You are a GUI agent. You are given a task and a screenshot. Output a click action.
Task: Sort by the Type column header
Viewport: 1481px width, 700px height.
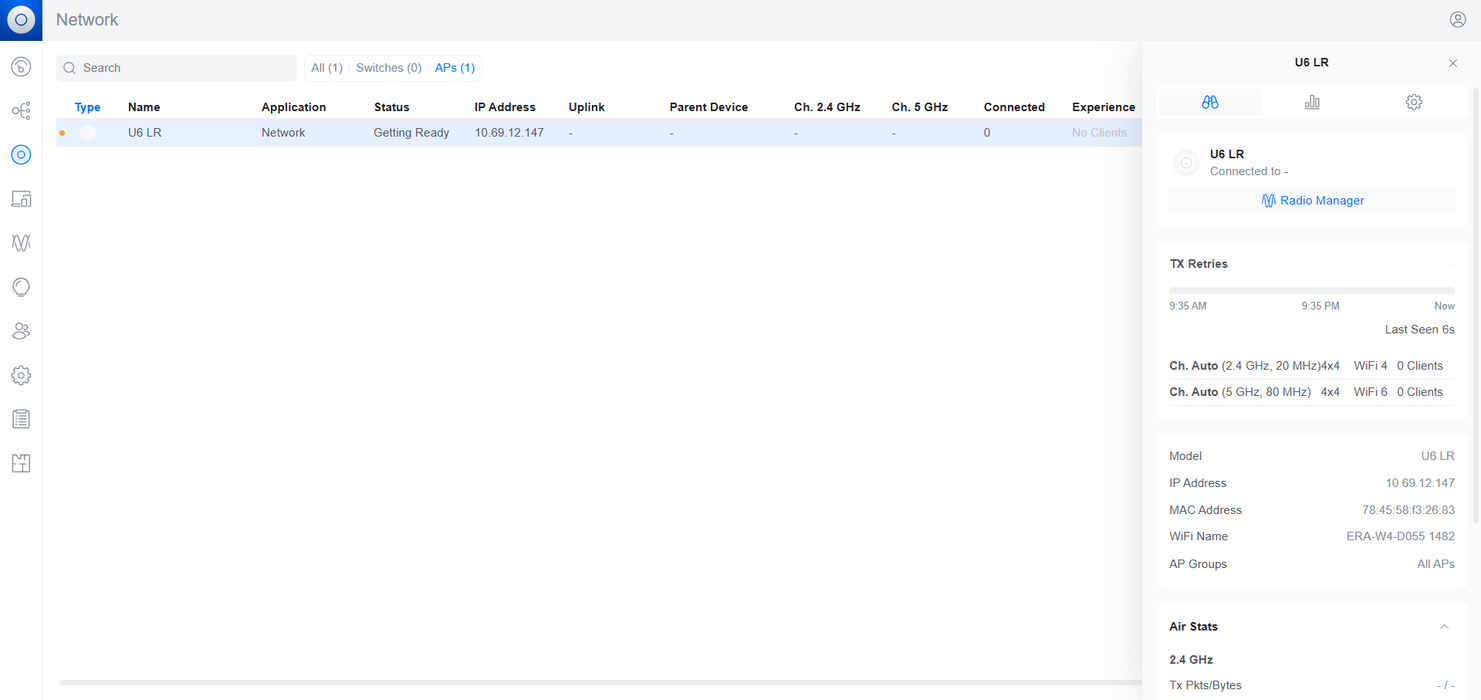tap(88, 107)
